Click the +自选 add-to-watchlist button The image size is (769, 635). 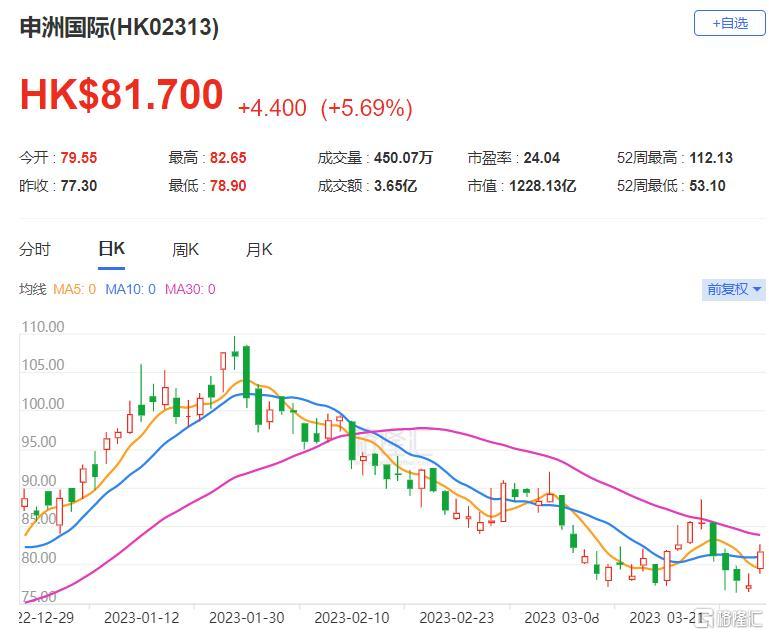729,24
